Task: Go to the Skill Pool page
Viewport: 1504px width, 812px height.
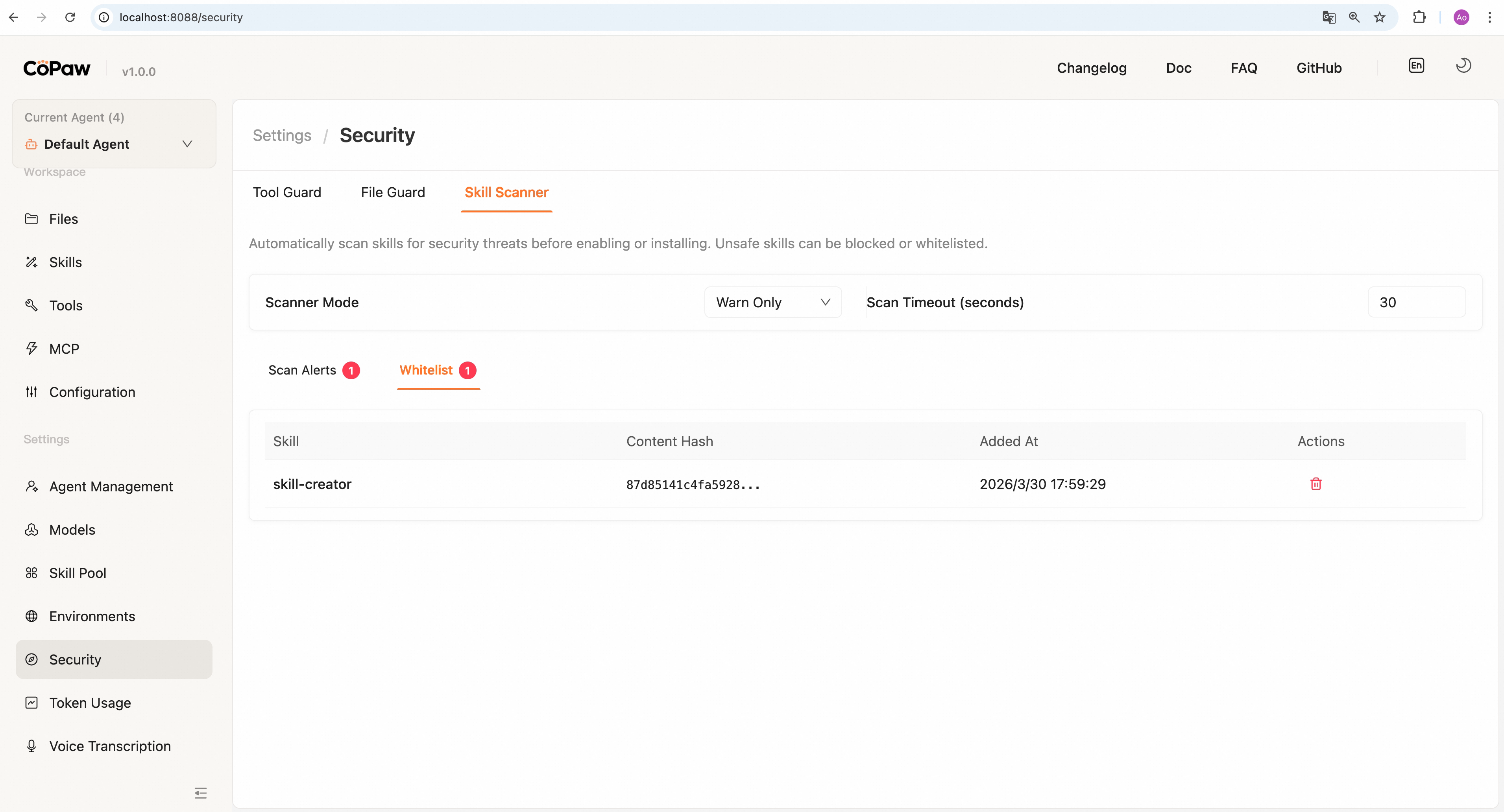Action: tap(77, 573)
